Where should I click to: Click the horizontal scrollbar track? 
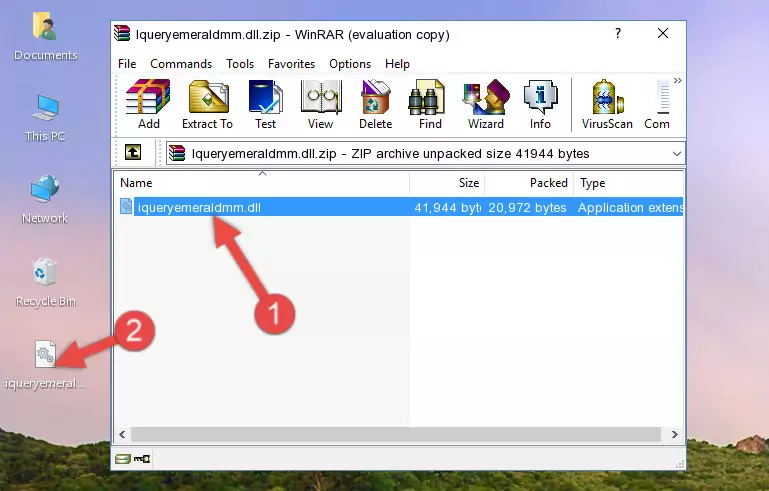point(396,434)
